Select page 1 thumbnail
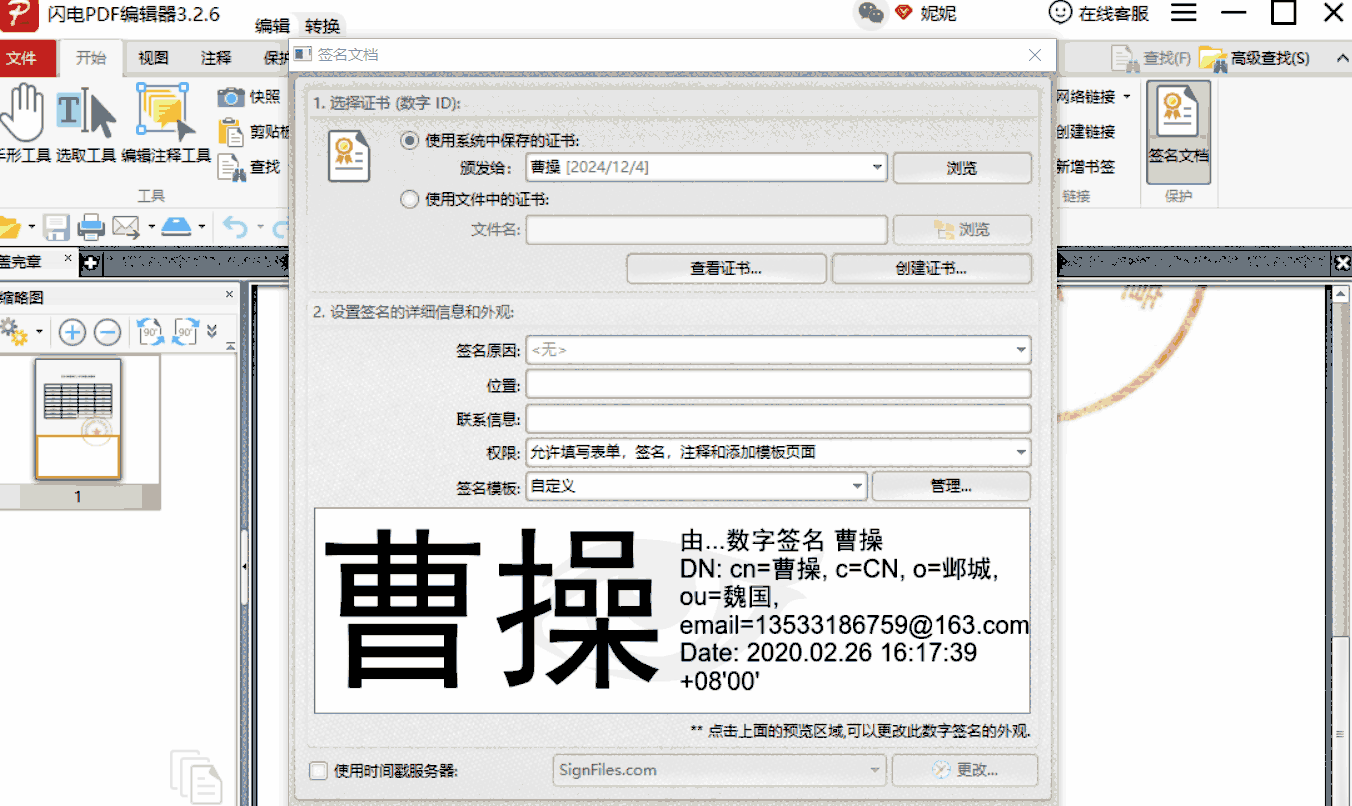The width and height of the screenshot is (1352, 806). (x=78, y=419)
